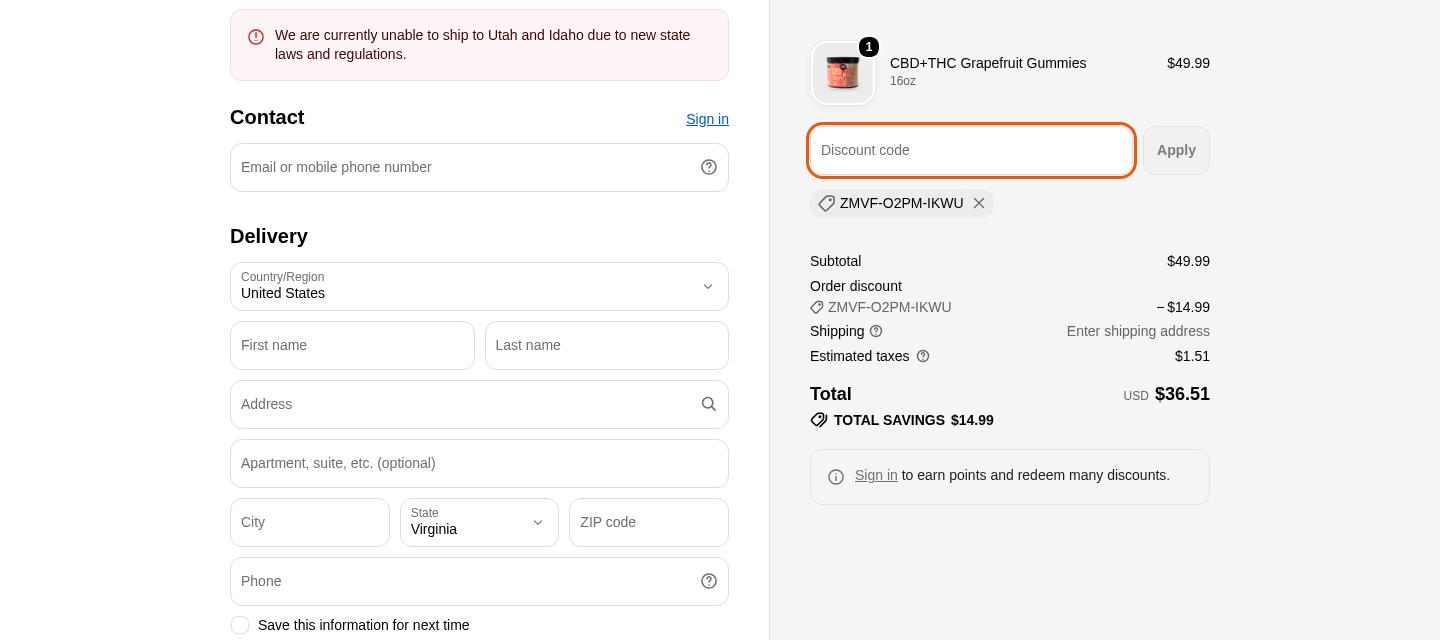
Task: Click the Address input field
Action: [x=479, y=404]
